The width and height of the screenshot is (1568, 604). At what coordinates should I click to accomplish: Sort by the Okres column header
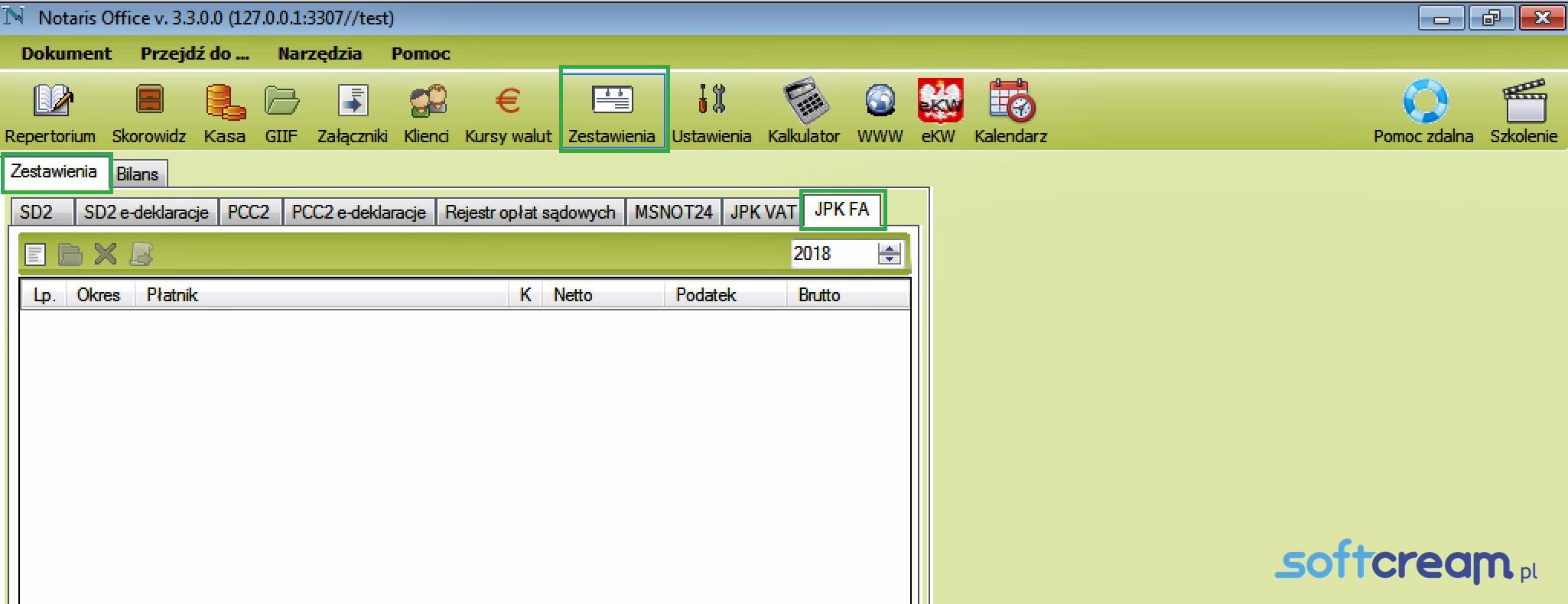coord(102,295)
